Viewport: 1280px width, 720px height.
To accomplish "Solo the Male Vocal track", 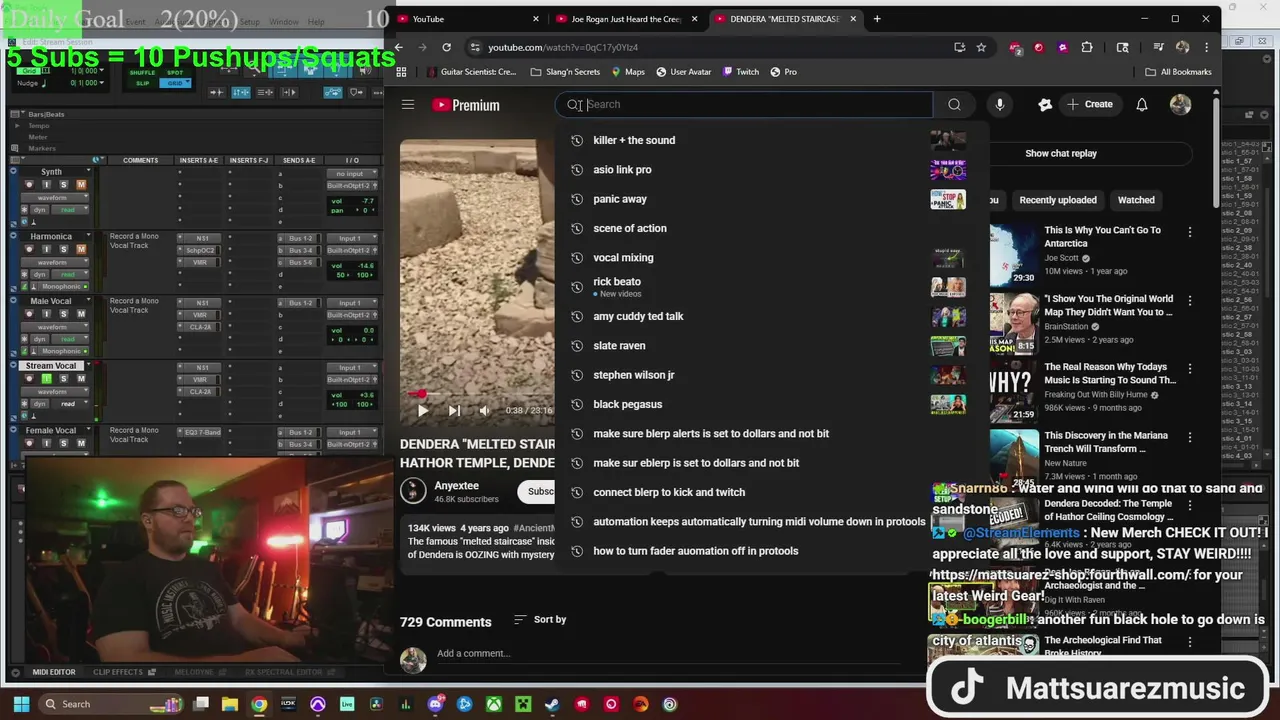I will click(x=64, y=314).
